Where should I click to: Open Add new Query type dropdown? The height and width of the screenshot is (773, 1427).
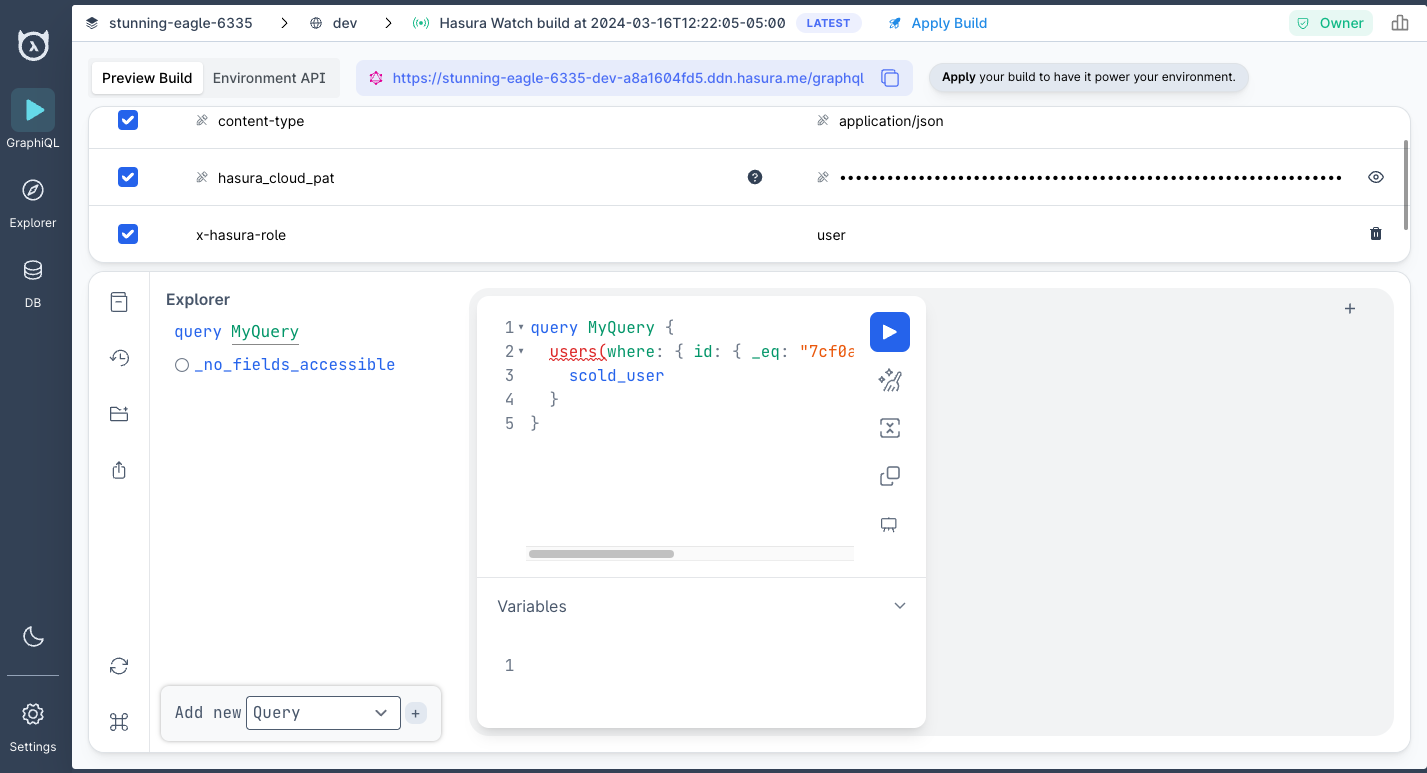pos(323,713)
